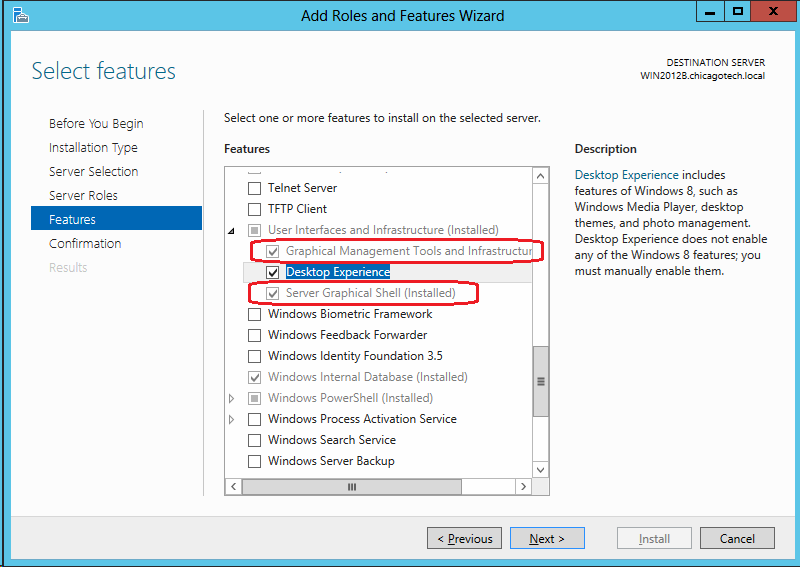Click the feature list scroll up arrow

(x=541, y=176)
